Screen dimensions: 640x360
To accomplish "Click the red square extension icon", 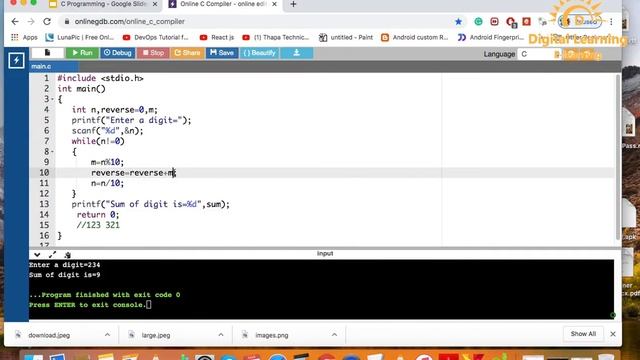I will (x=527, y=22).
